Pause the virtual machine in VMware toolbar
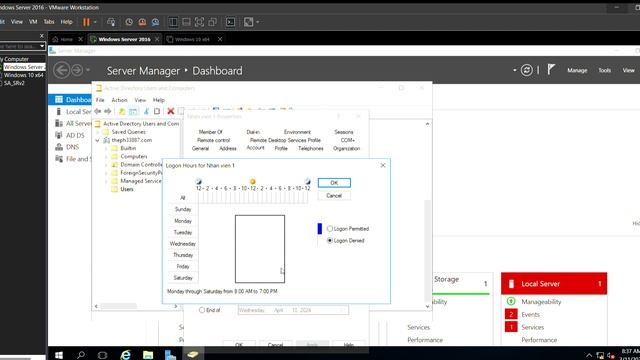 (86, 22)
